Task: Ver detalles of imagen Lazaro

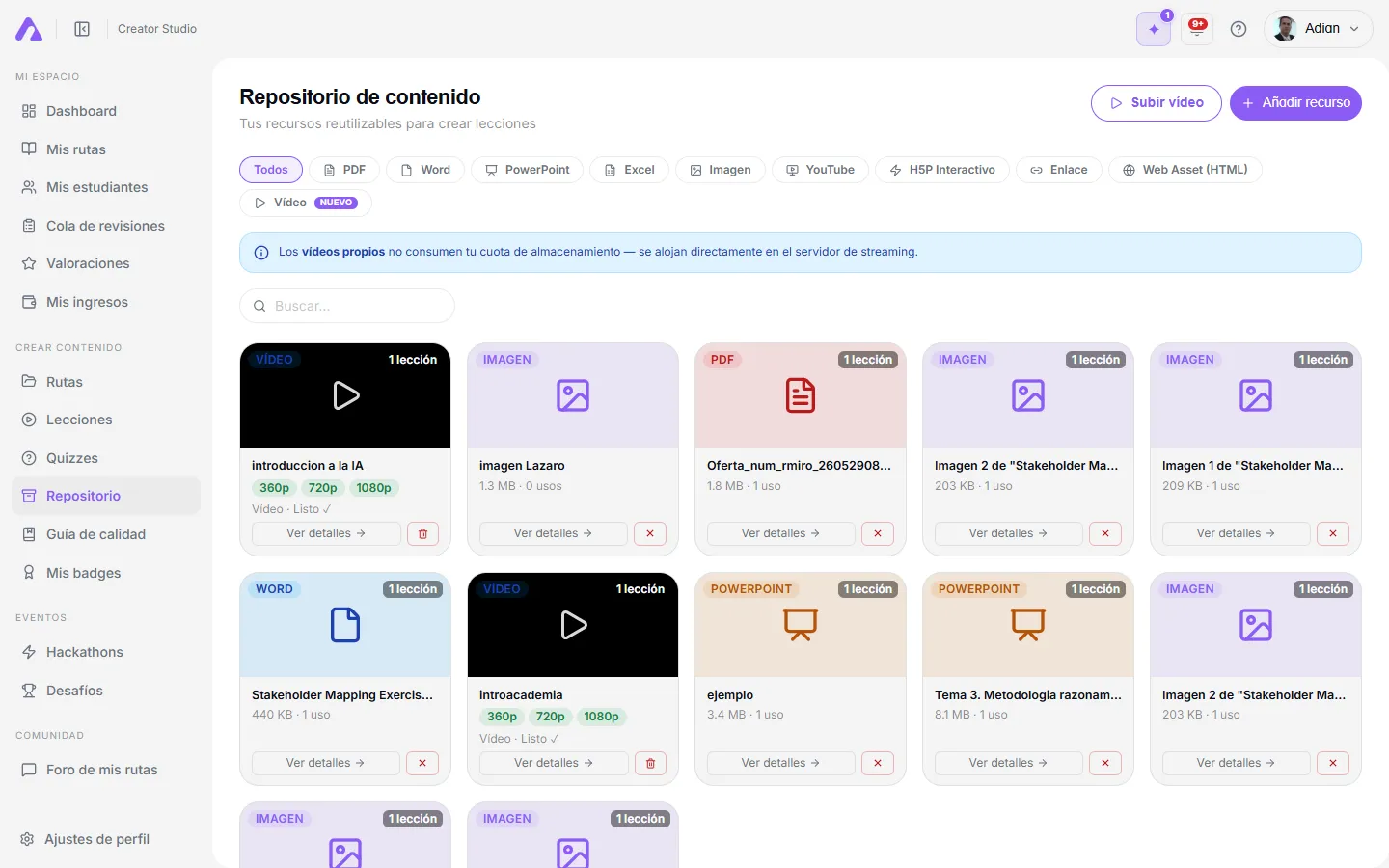Action: [x=554, y=533]
